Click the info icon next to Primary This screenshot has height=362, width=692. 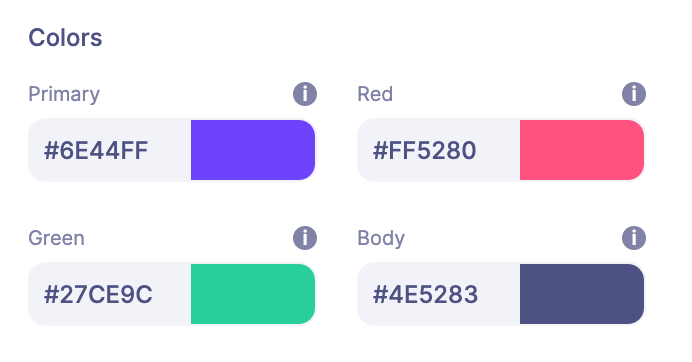click(305, 94)
